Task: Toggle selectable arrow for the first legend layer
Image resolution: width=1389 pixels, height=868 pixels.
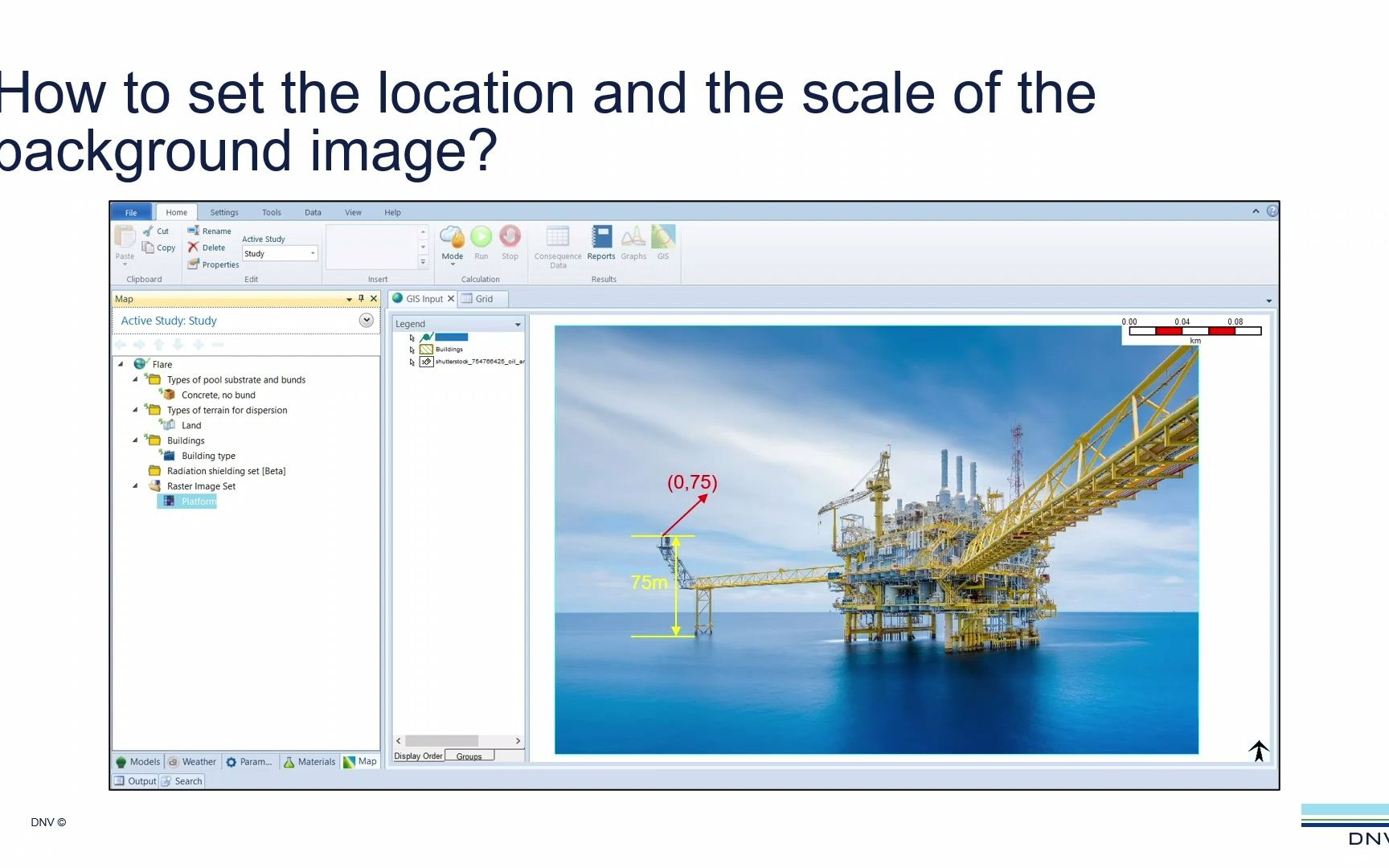Action: [x=412, y=338]
